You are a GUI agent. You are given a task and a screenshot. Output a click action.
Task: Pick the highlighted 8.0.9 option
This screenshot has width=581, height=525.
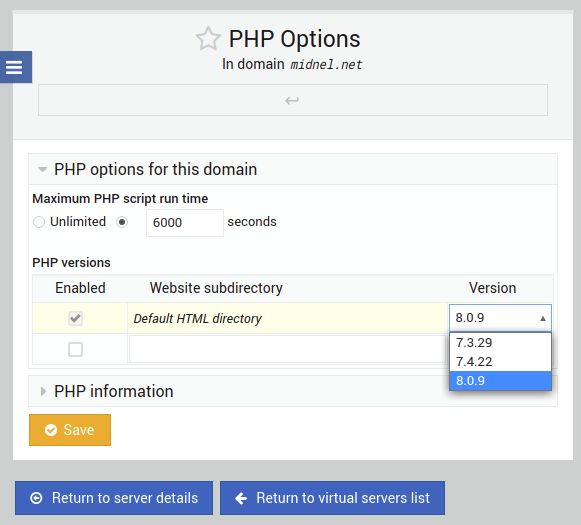point(500,381)
